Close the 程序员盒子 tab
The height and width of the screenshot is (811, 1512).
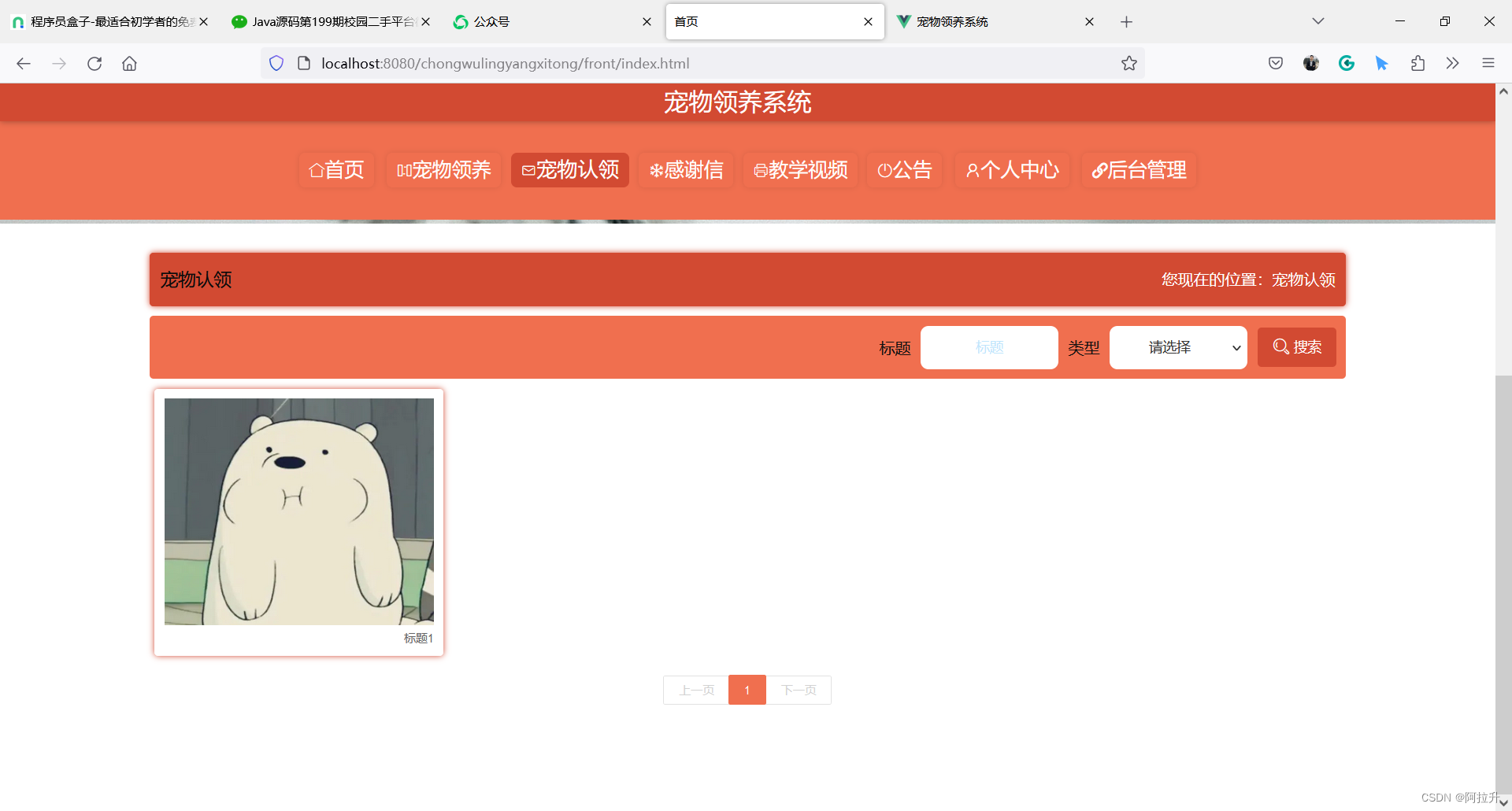pyautogui.click(x=203, y=22)
